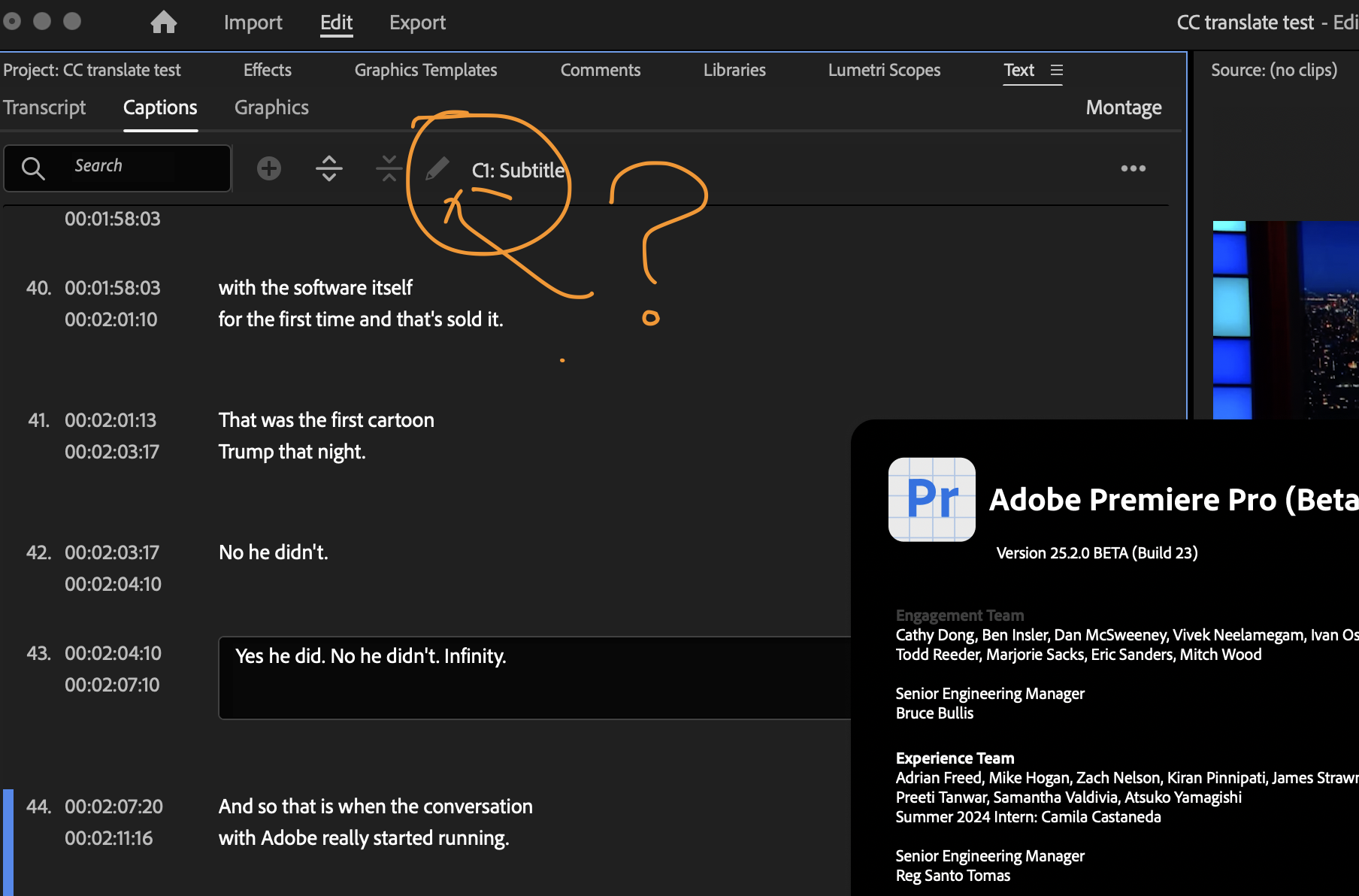The height and width of the screenshot is (896, 1359).
Task: Click the Home icon in the top bar
Action: tap(164, 22)
